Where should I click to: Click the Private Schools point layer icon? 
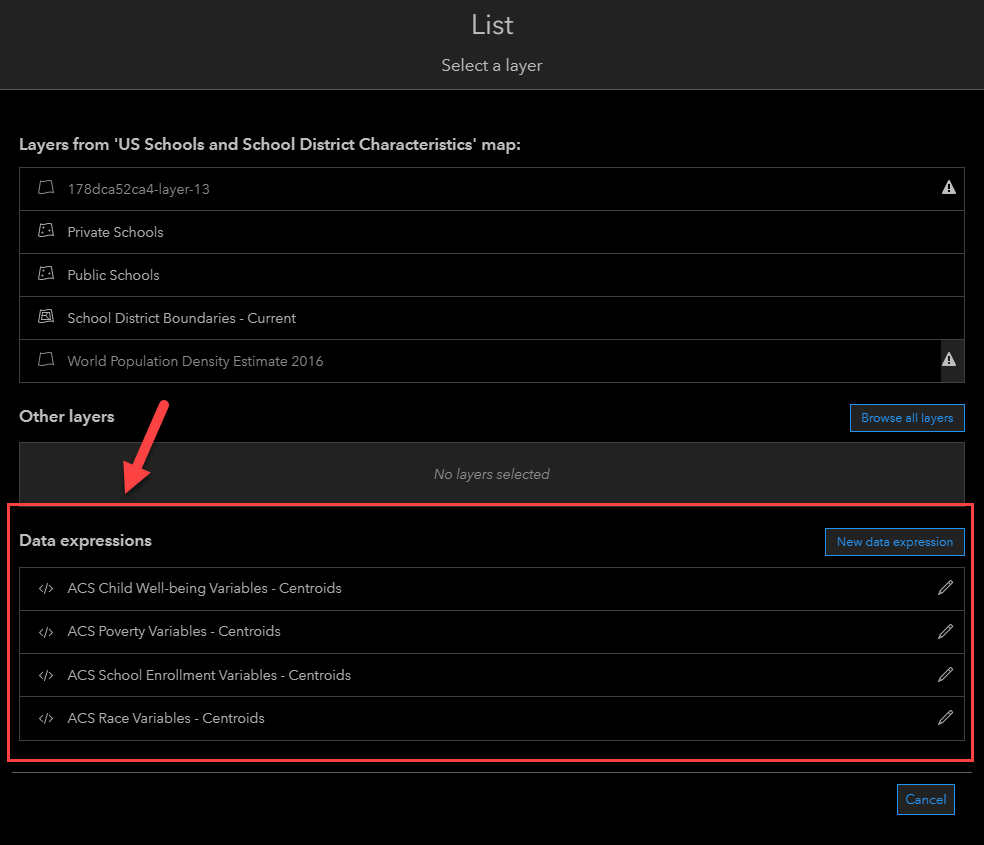point(45,231)
